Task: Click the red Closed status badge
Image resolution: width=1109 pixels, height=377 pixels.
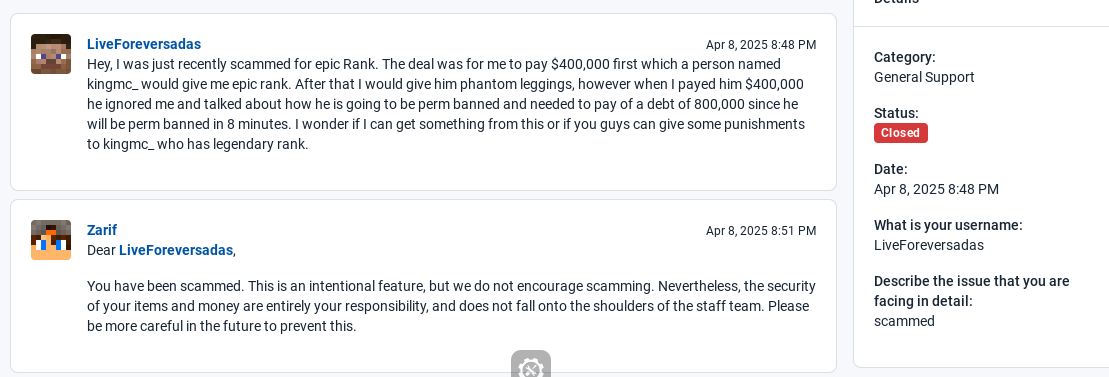Action: (x=900, y=133)
